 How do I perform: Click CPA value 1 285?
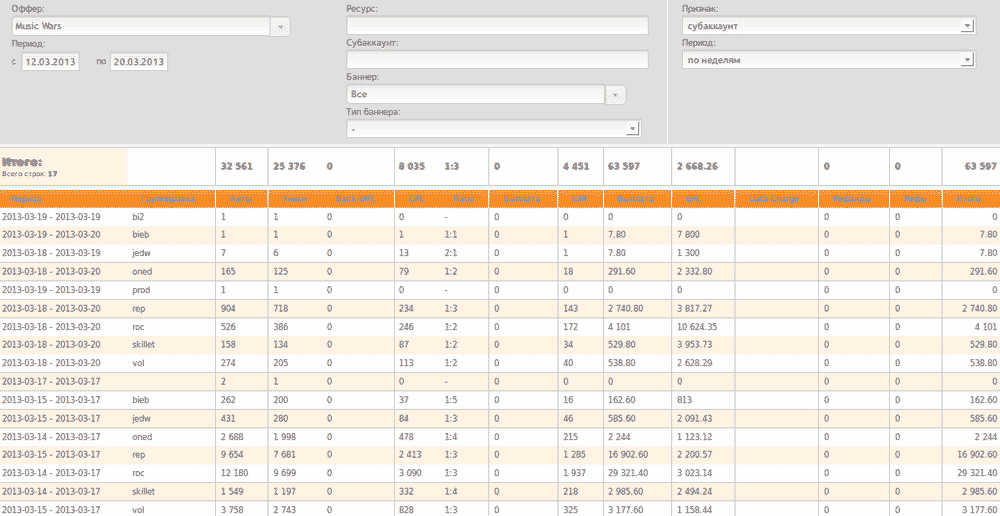(575, 455)
